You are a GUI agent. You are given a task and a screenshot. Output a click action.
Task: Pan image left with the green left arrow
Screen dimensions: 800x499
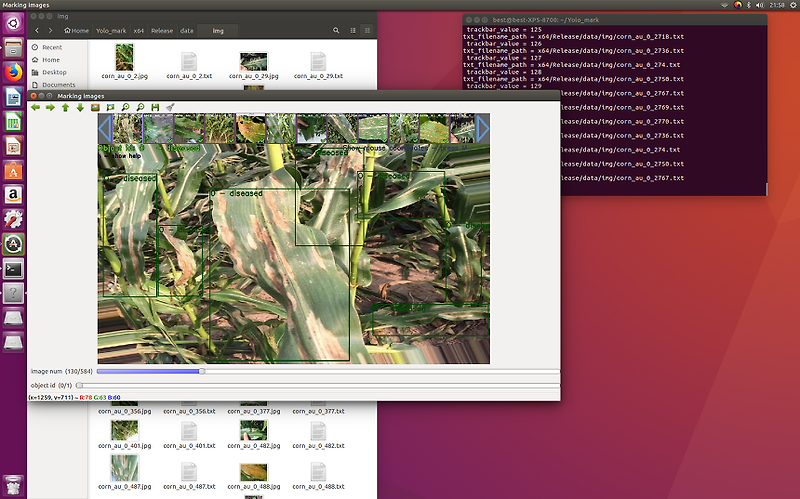pyautogui.click(x=35, y=107)
